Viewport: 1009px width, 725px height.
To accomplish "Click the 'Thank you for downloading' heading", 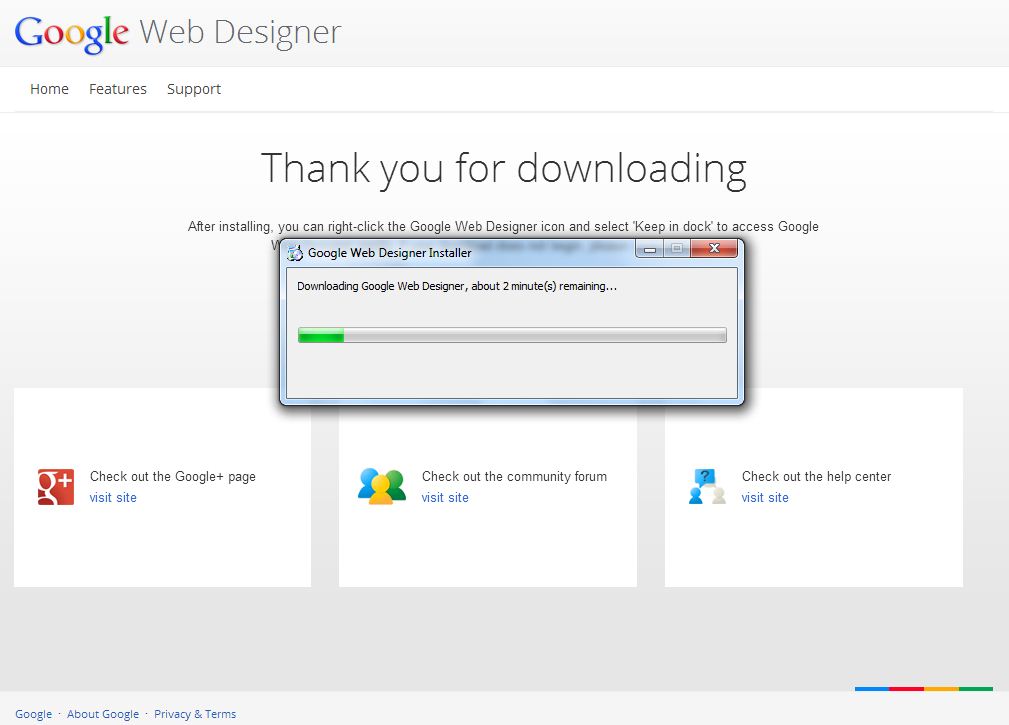I will click(504, 169).
